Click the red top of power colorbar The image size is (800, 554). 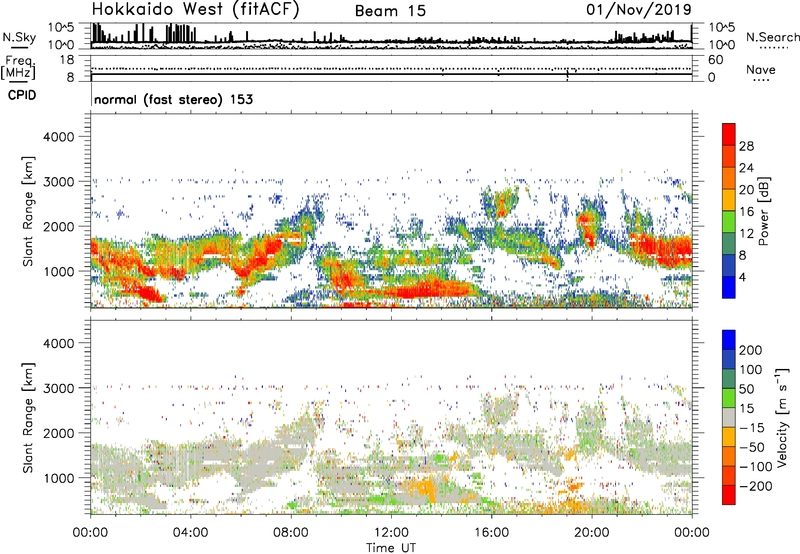click(x=729, y=134)
